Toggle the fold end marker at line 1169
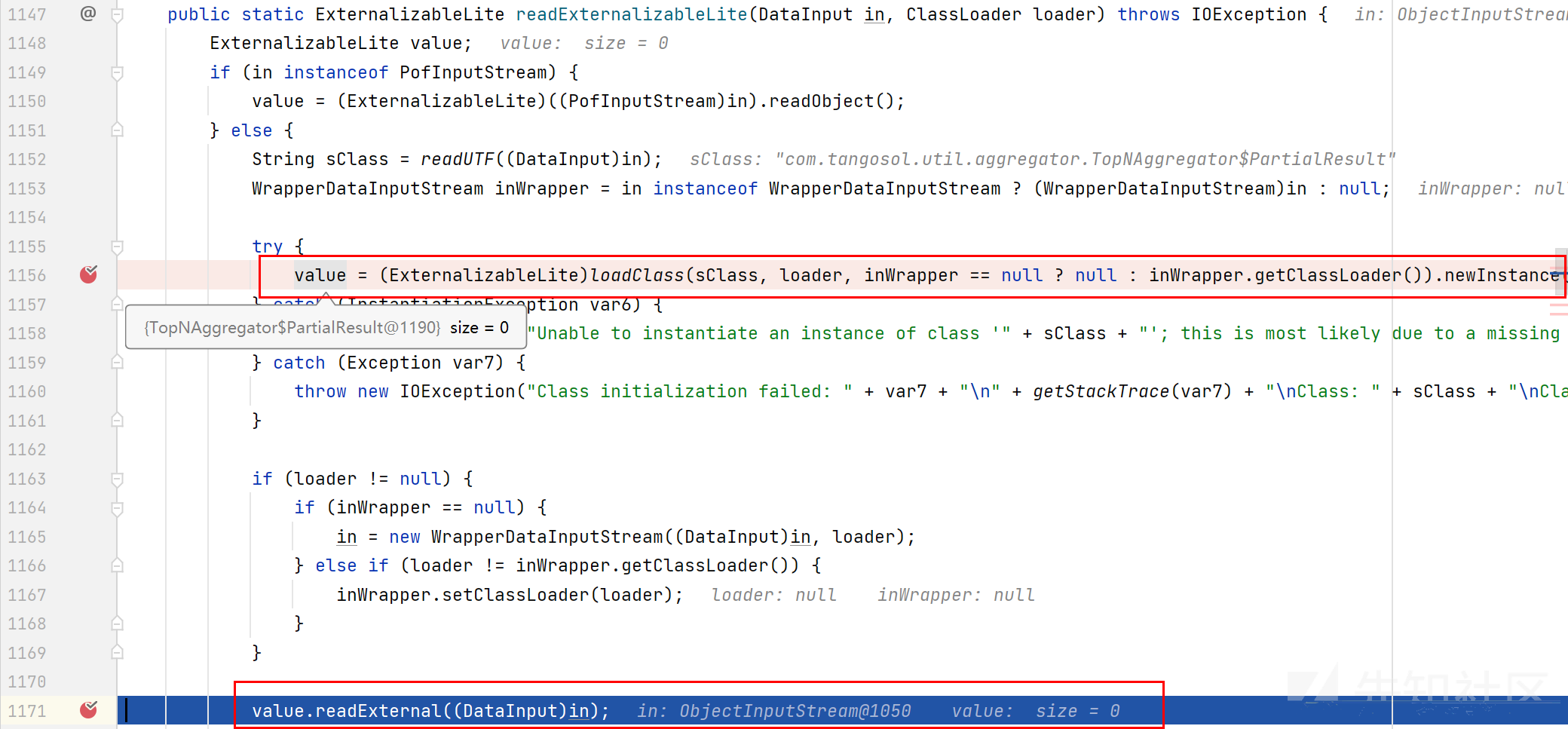This screenshot has width=1568, height=729. (x=117, y=653)
